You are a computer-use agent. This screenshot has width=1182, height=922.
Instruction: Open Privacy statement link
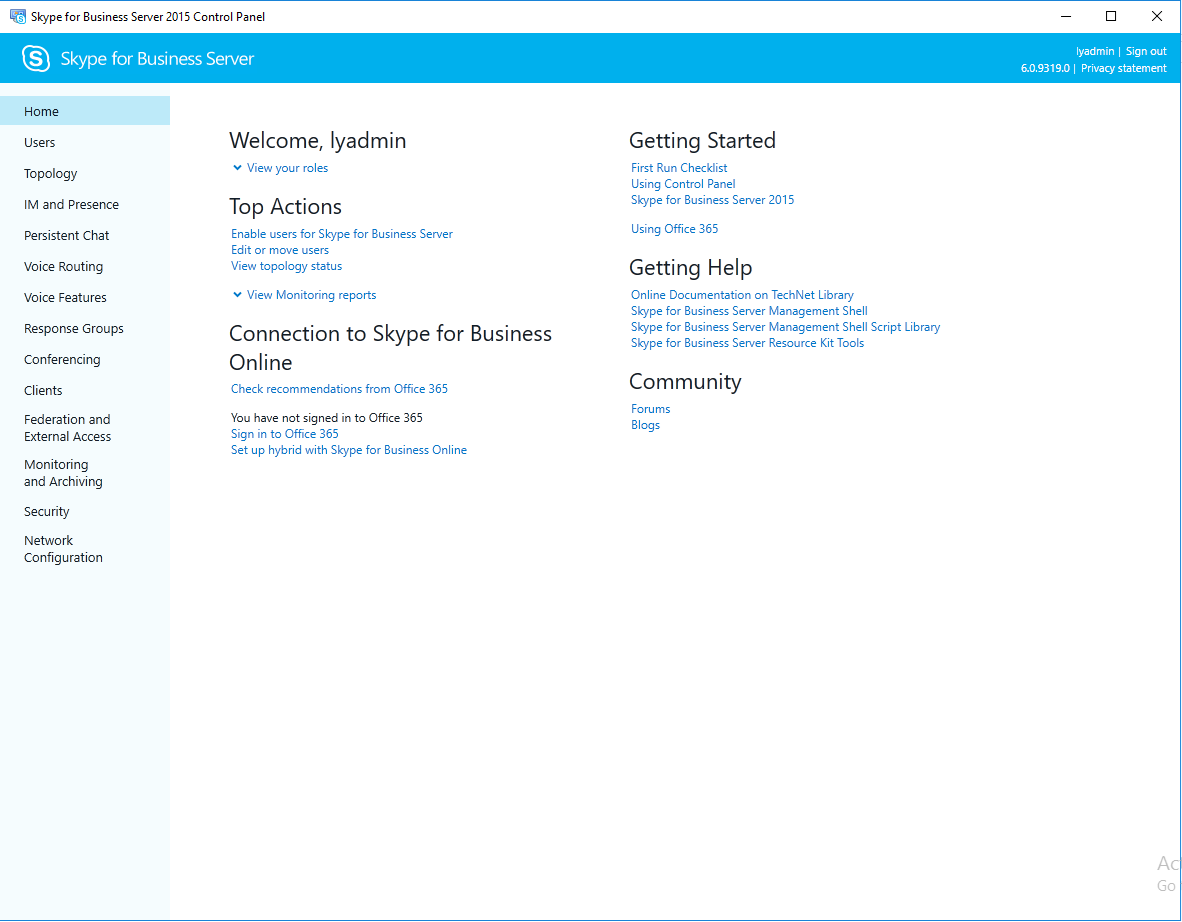1123,68
